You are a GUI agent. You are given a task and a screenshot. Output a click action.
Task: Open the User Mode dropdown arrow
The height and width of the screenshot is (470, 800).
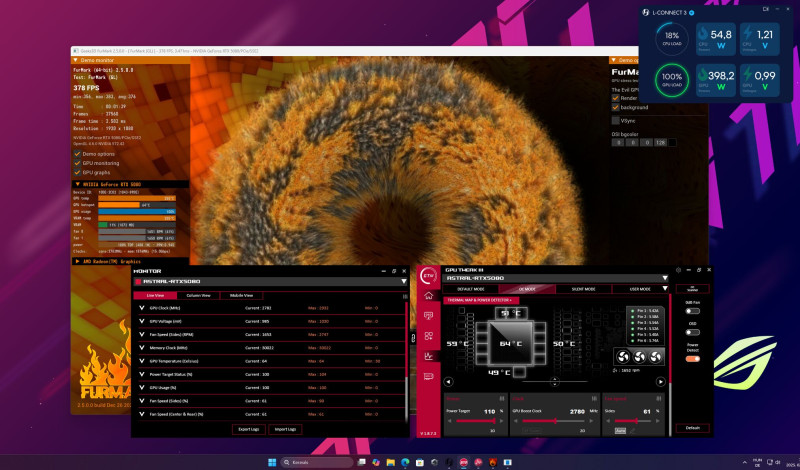click(x=665, y=289)
